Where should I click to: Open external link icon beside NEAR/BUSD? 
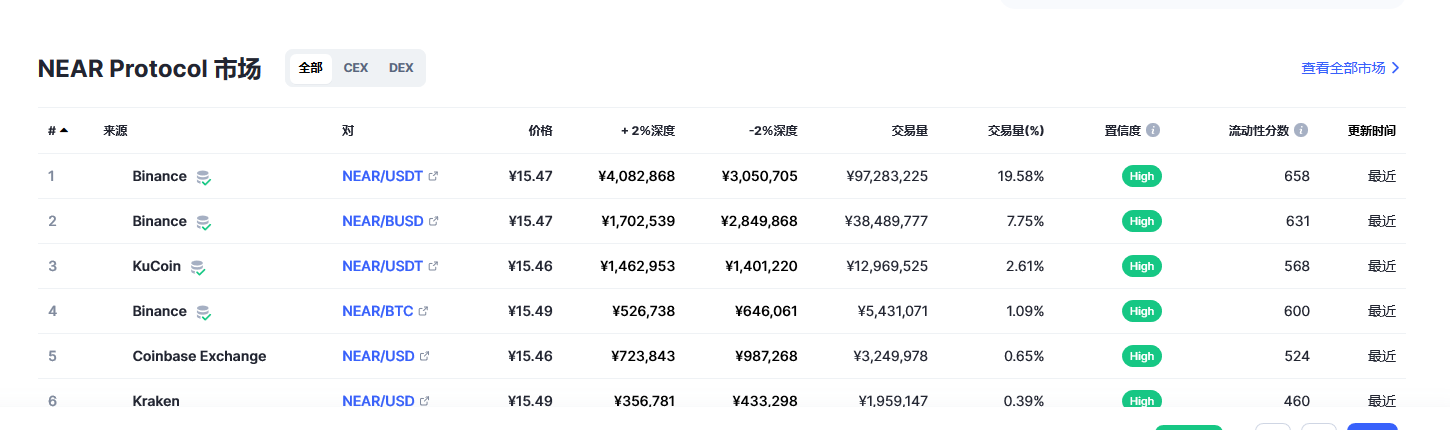433,221
